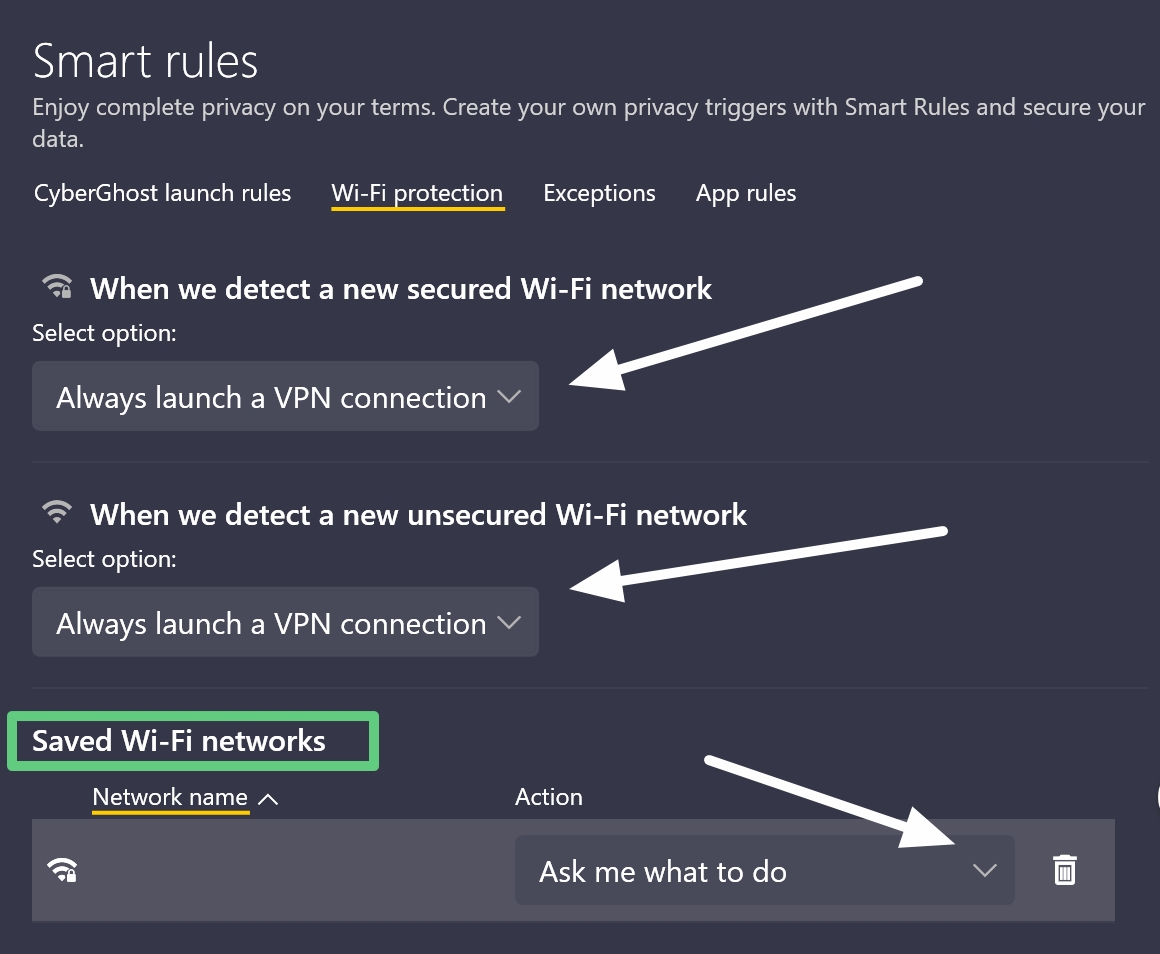Click the 'Saved Wi-Fi networks' heading
Screen dimensions: 1160x954
(x=178, y=741)
